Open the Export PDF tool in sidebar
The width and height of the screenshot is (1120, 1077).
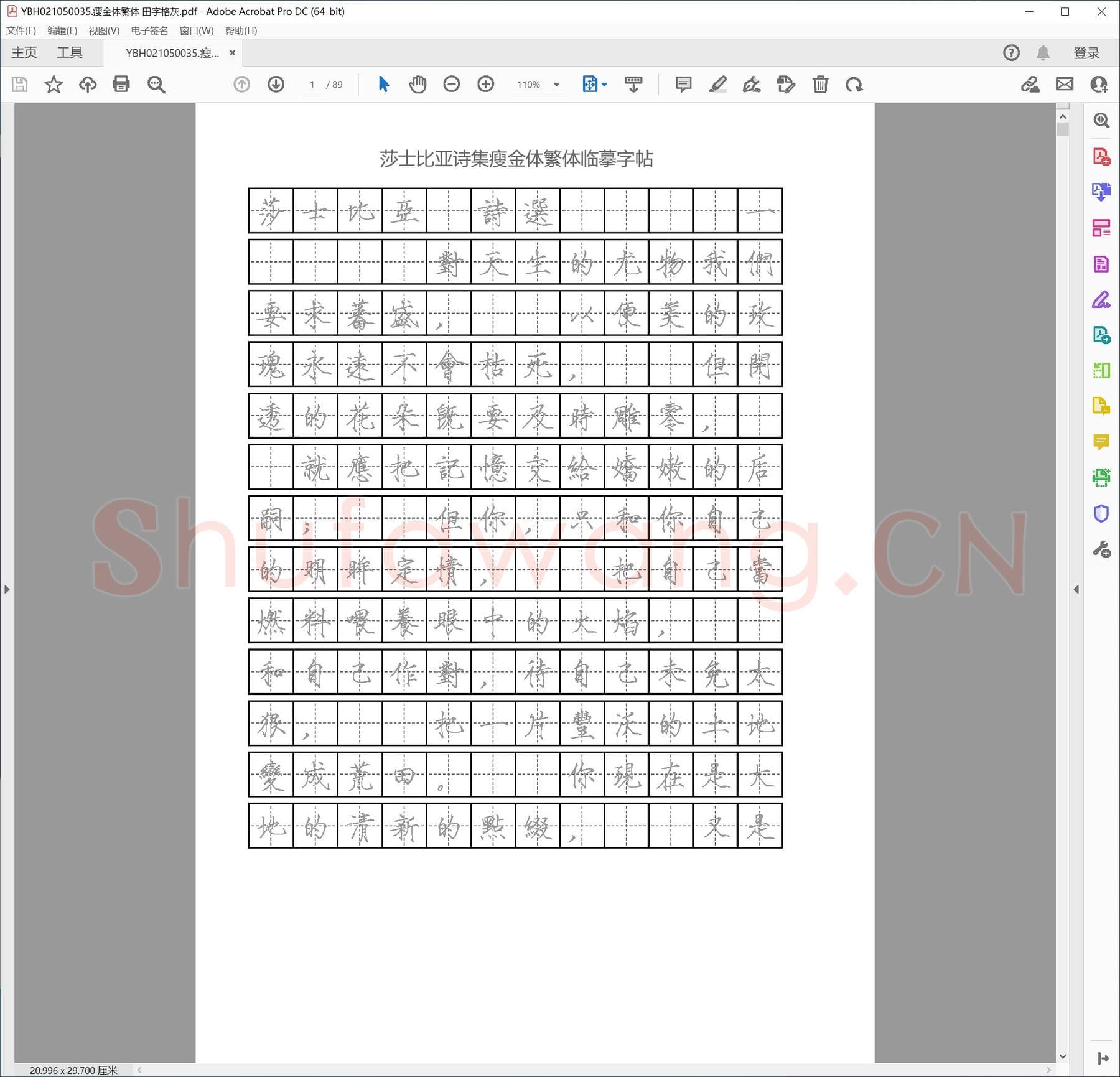pyautogui.click(x=1101, y=192)
